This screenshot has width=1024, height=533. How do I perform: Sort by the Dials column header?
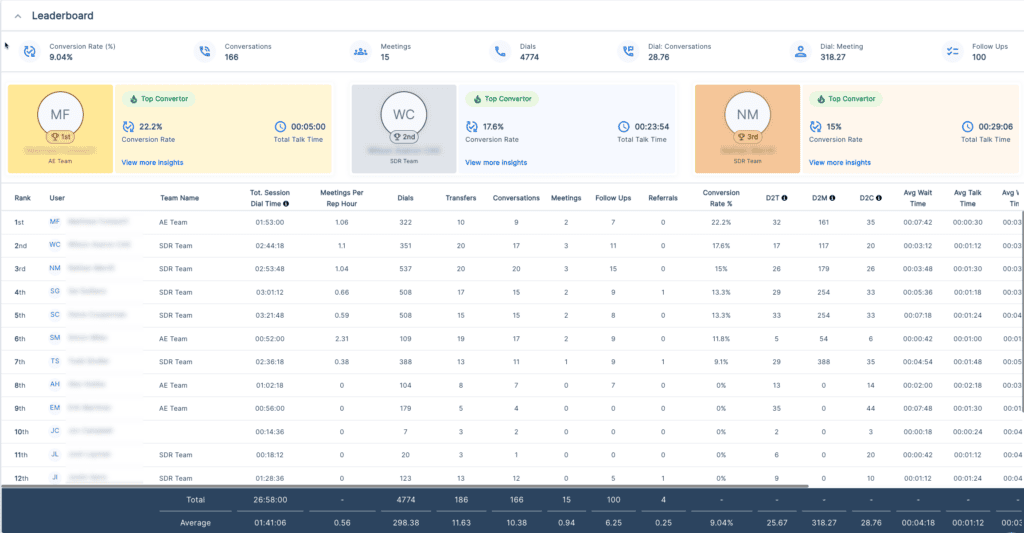(x=406, y=198)
